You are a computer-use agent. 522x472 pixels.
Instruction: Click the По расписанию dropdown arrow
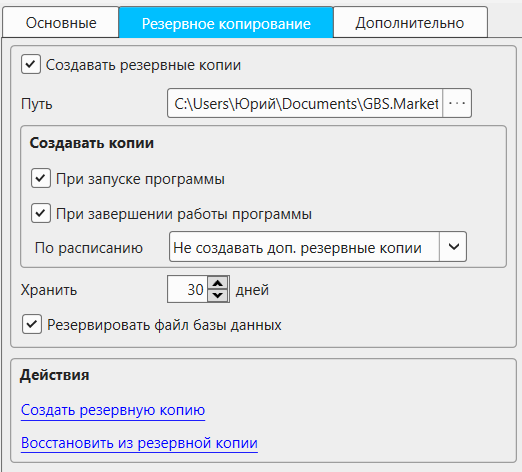tap(453, 247)
